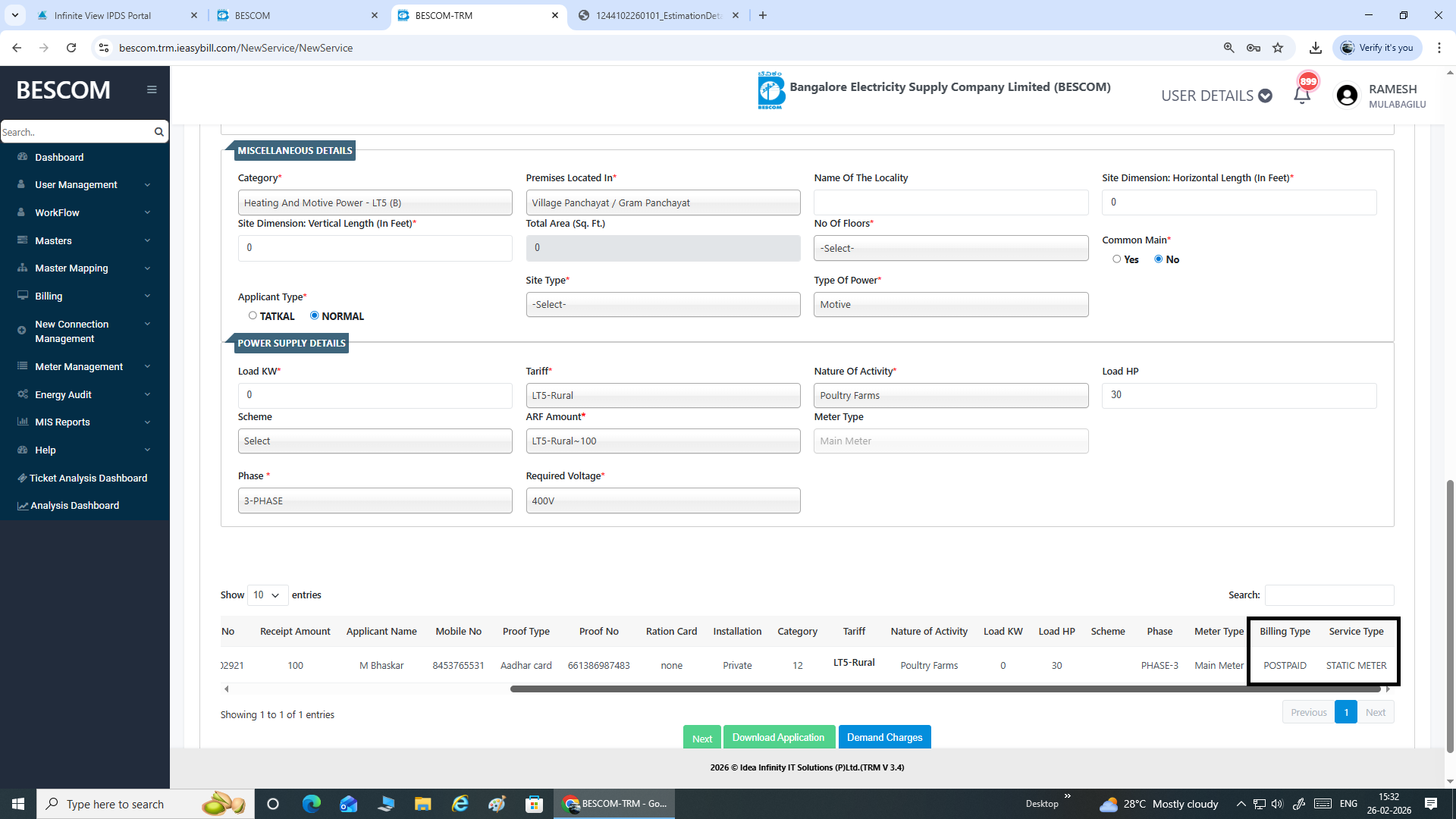
Task: Open the Site Type dropdown
Action: pyautogui.click(x=662, y=304)
